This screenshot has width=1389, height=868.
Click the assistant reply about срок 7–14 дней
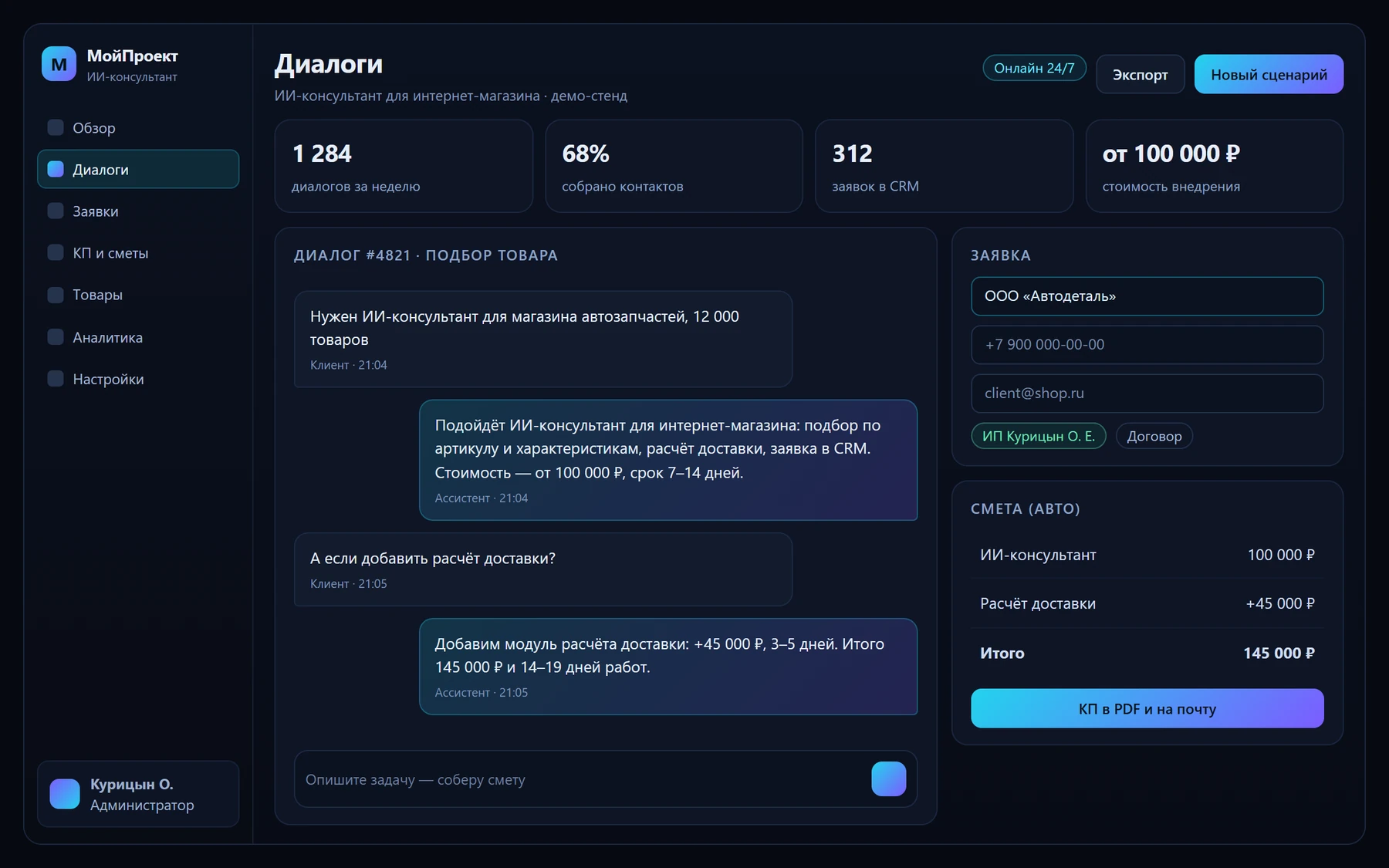[668, 460]
